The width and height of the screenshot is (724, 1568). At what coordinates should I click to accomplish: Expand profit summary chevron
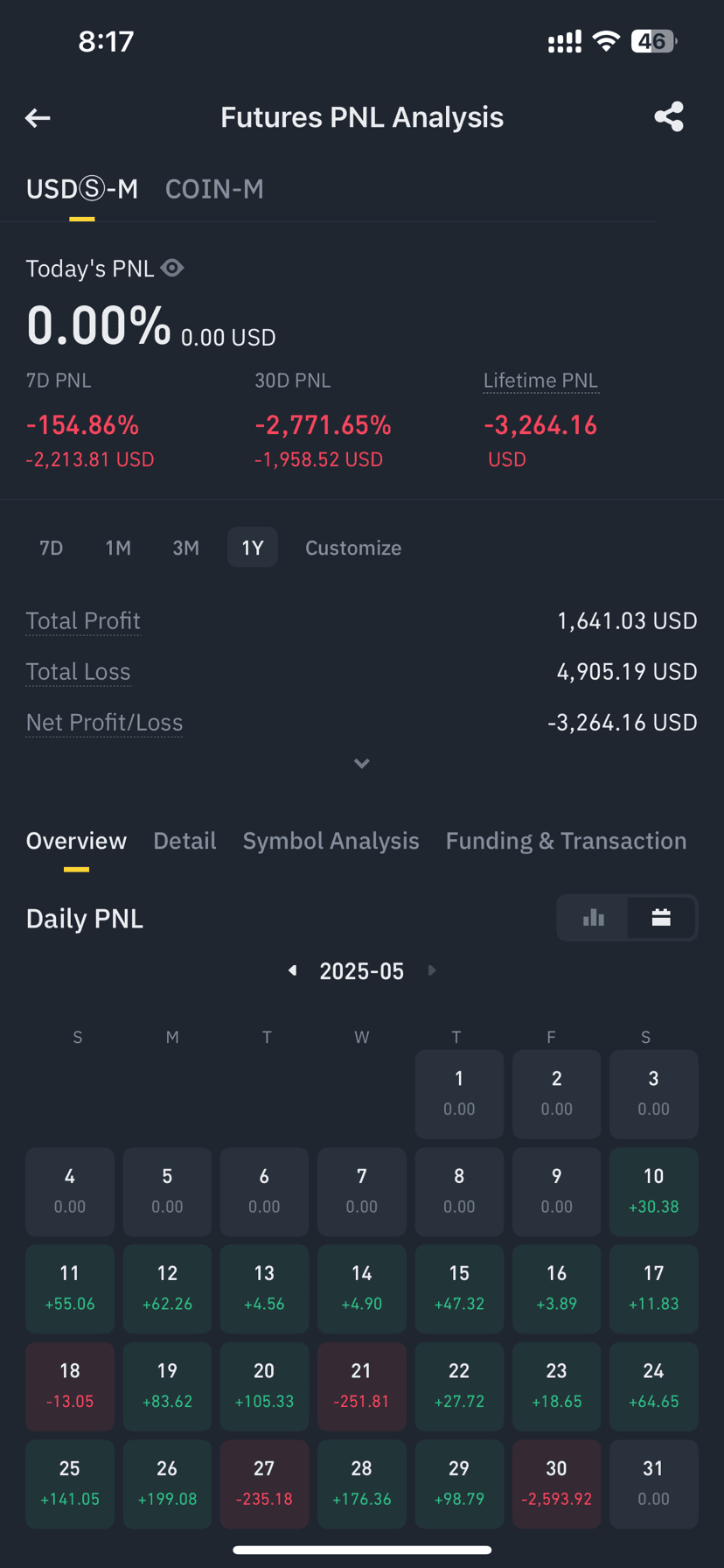pos(362,764)
